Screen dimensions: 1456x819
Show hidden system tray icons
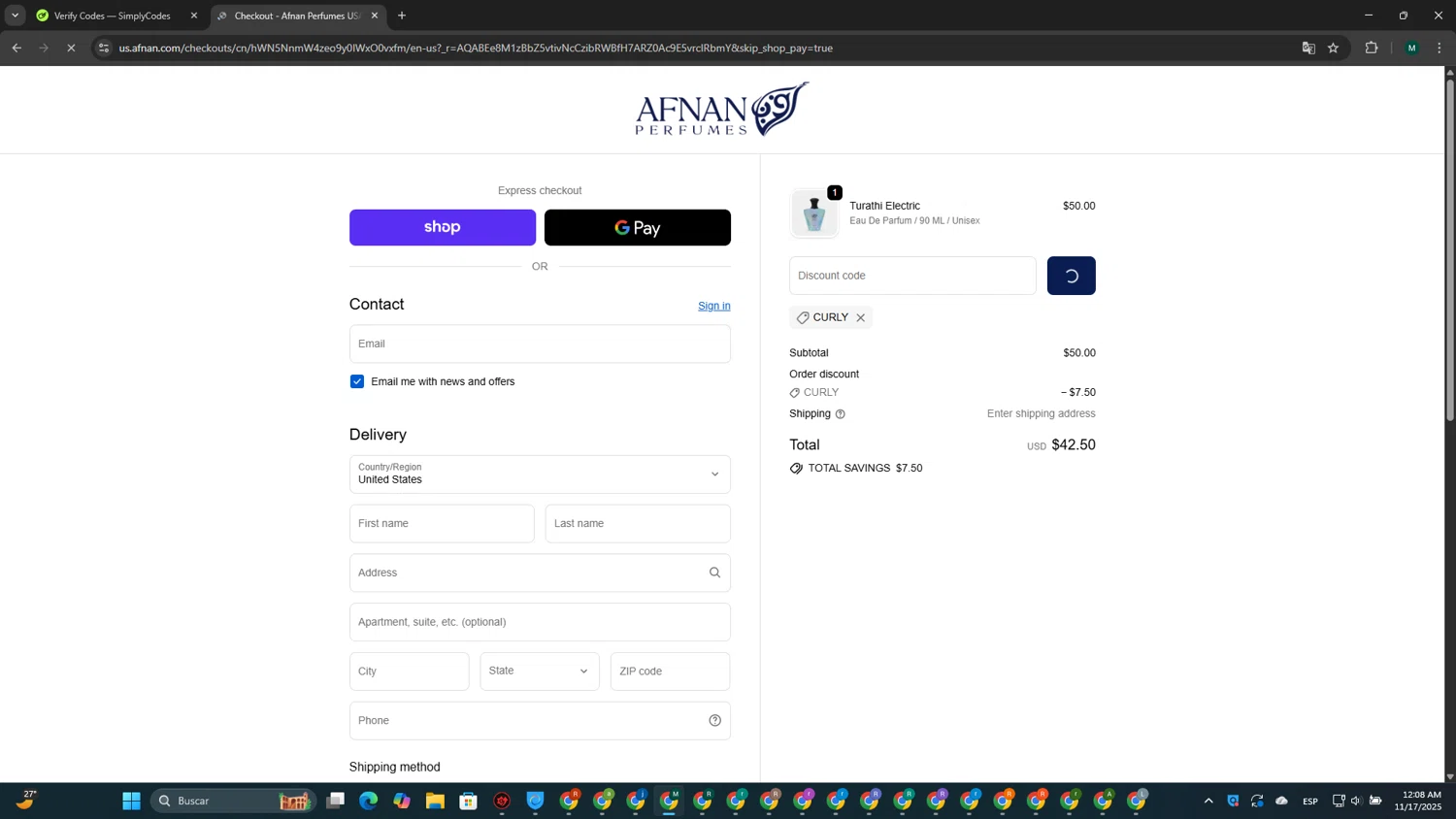[1208, 801]
